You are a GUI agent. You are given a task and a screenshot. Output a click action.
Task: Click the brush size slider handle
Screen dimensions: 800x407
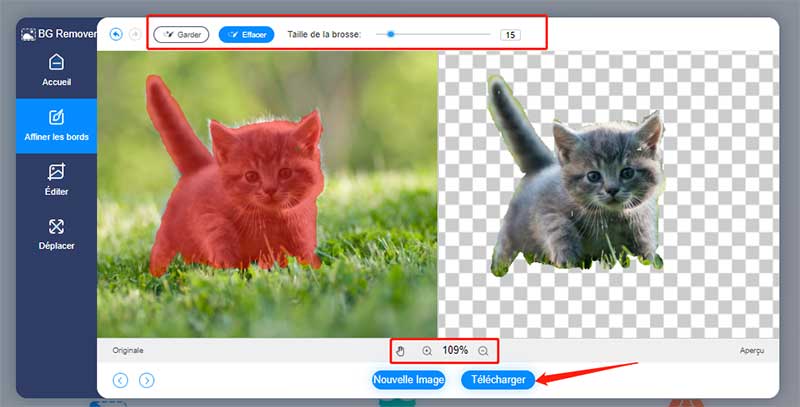pyautogui.click(x=390, y=34)
